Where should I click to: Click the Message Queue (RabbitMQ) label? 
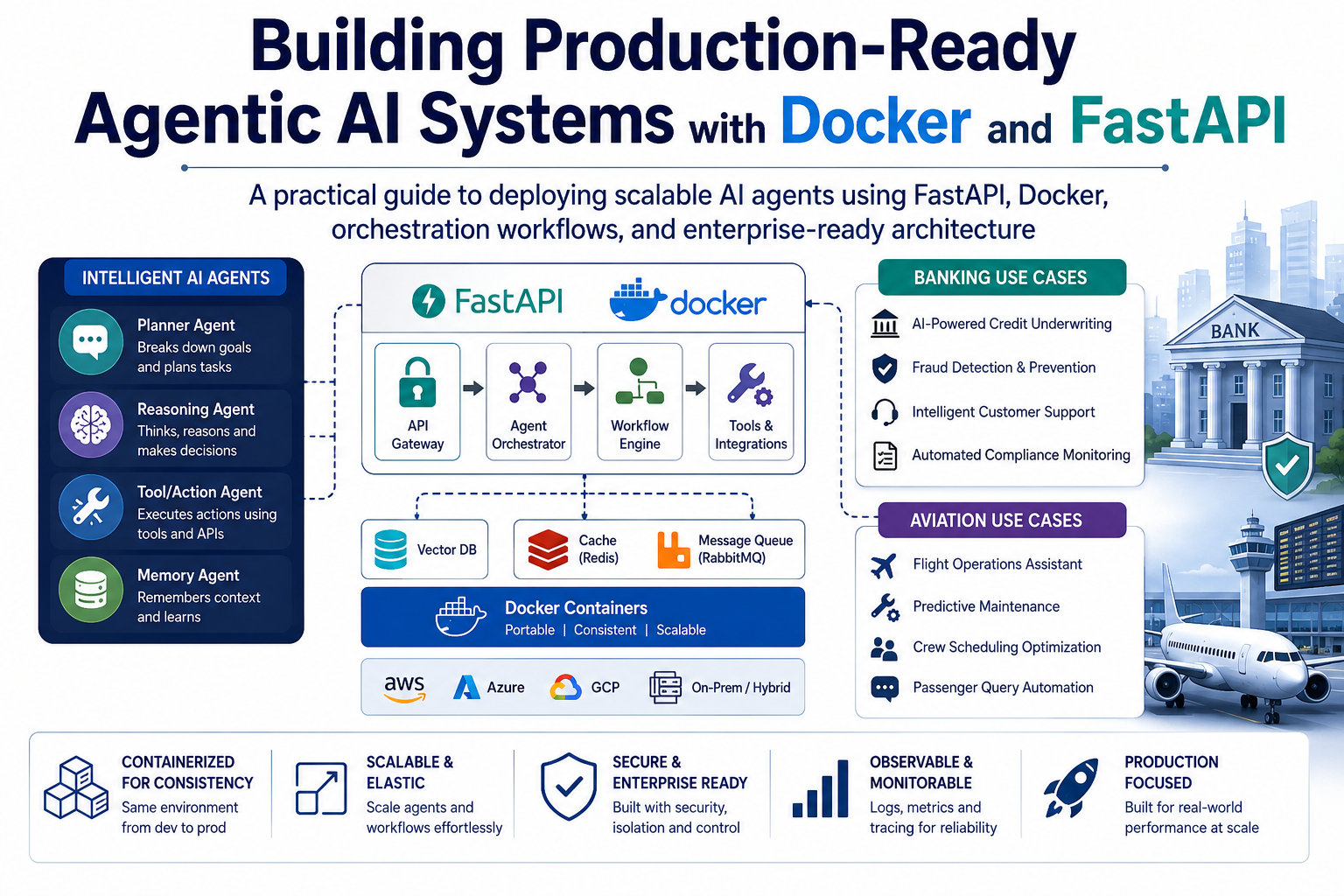[745, 549]
